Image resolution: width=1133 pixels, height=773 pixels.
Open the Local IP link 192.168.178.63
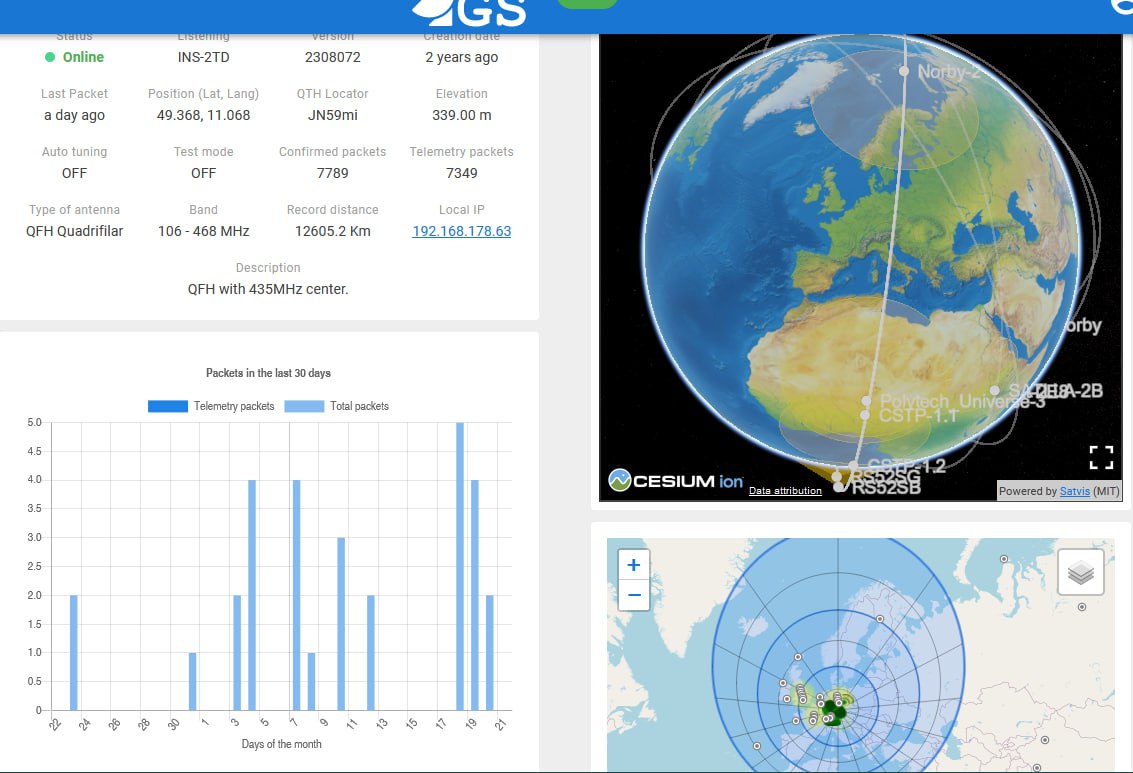(x=461, y=231)
